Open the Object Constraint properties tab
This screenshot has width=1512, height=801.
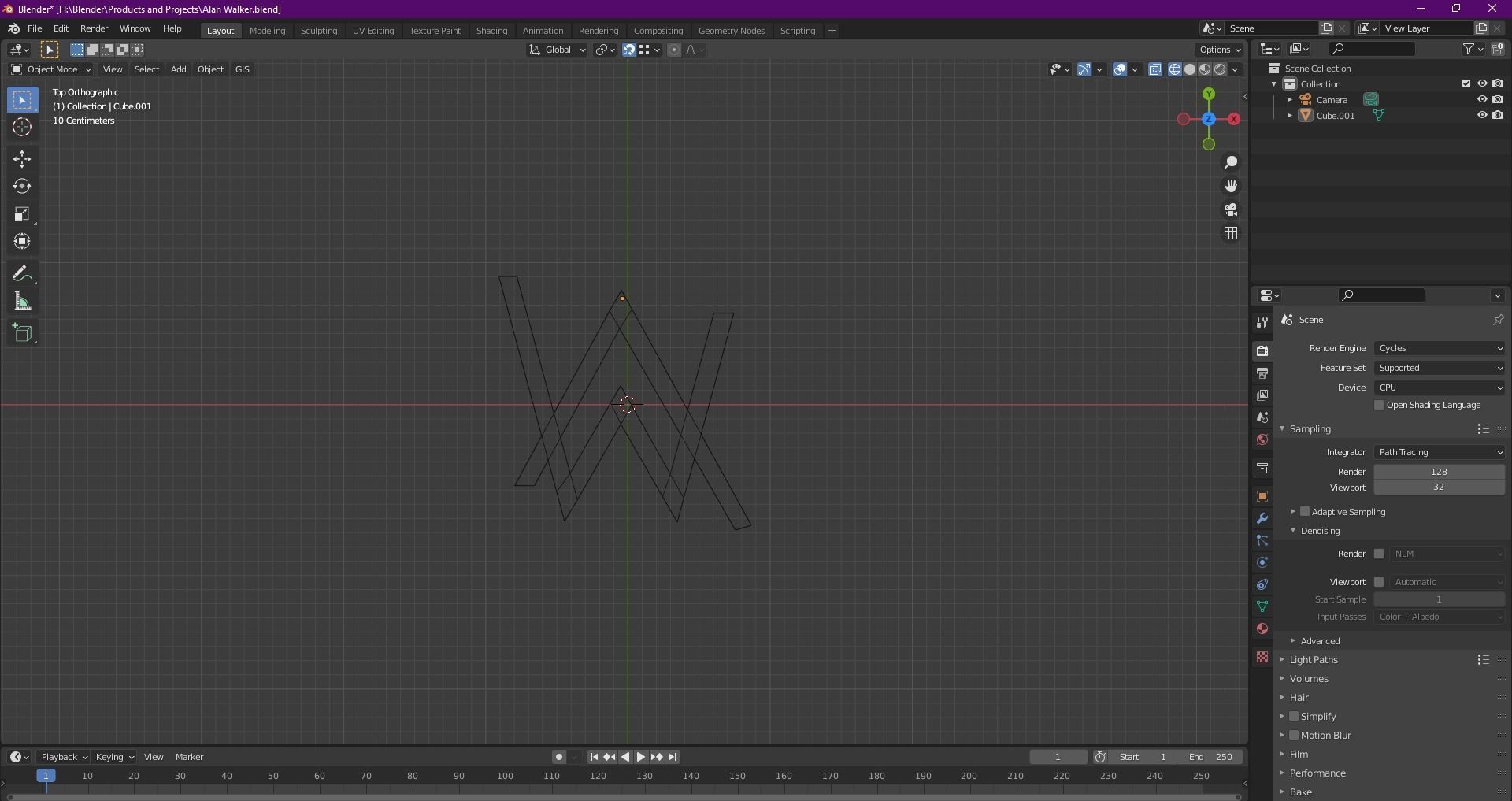click(x=1262, y=584)
